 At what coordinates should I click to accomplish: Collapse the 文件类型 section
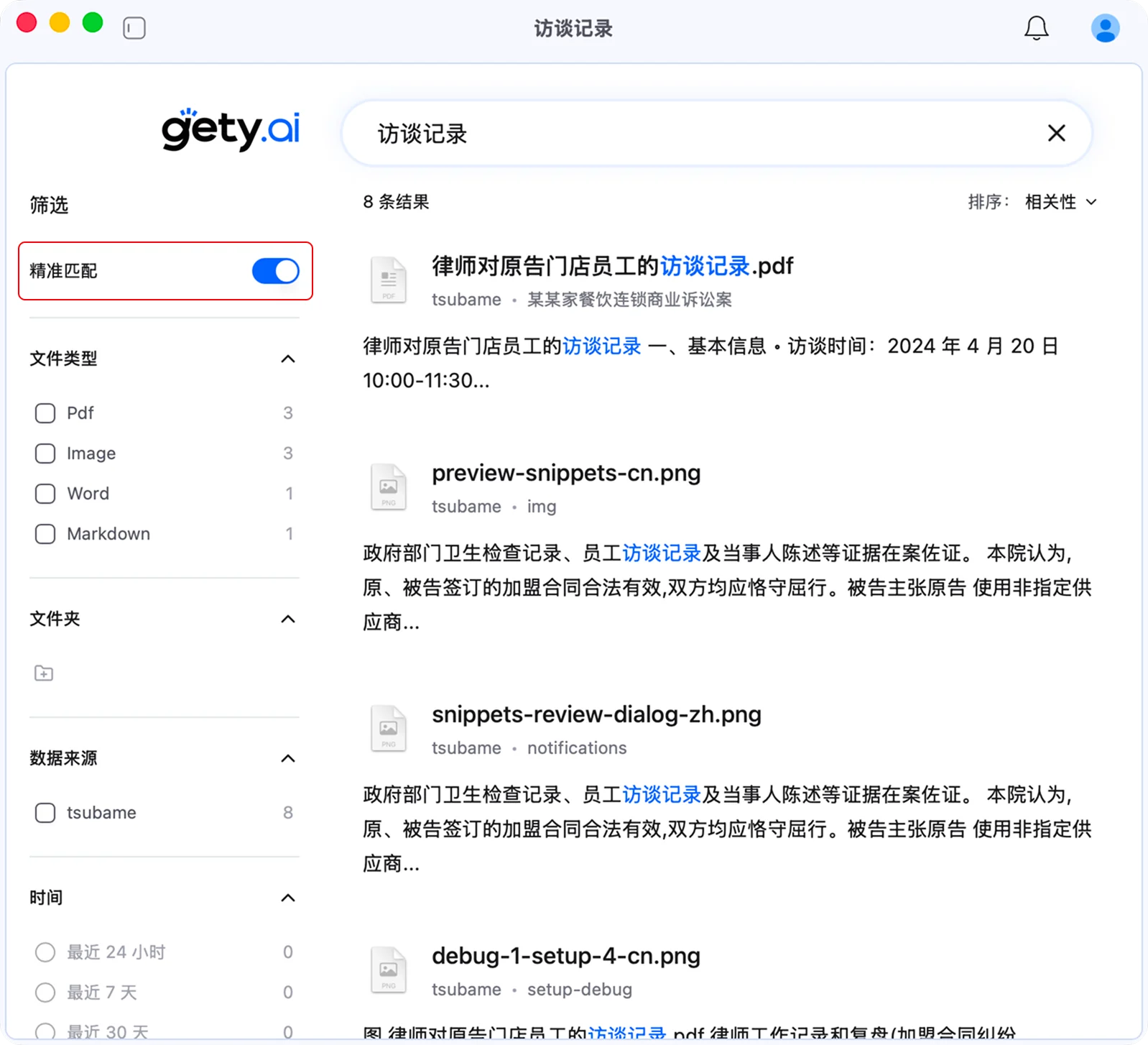click(x=288, y=359)
